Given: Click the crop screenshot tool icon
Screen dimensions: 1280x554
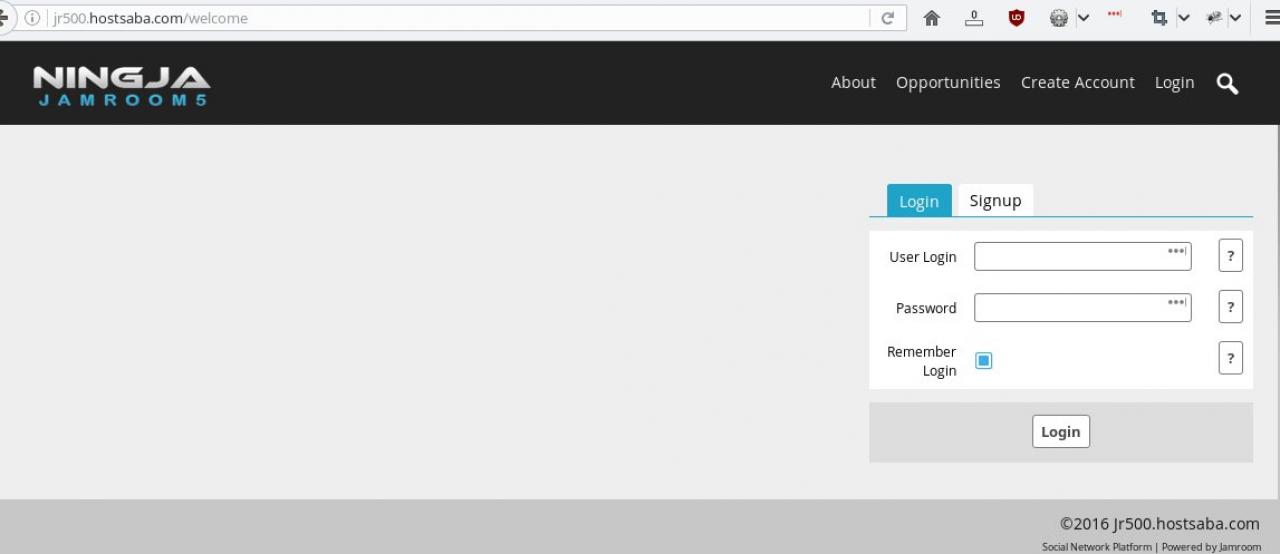Looking at the screenshot, I should 1159,18.
